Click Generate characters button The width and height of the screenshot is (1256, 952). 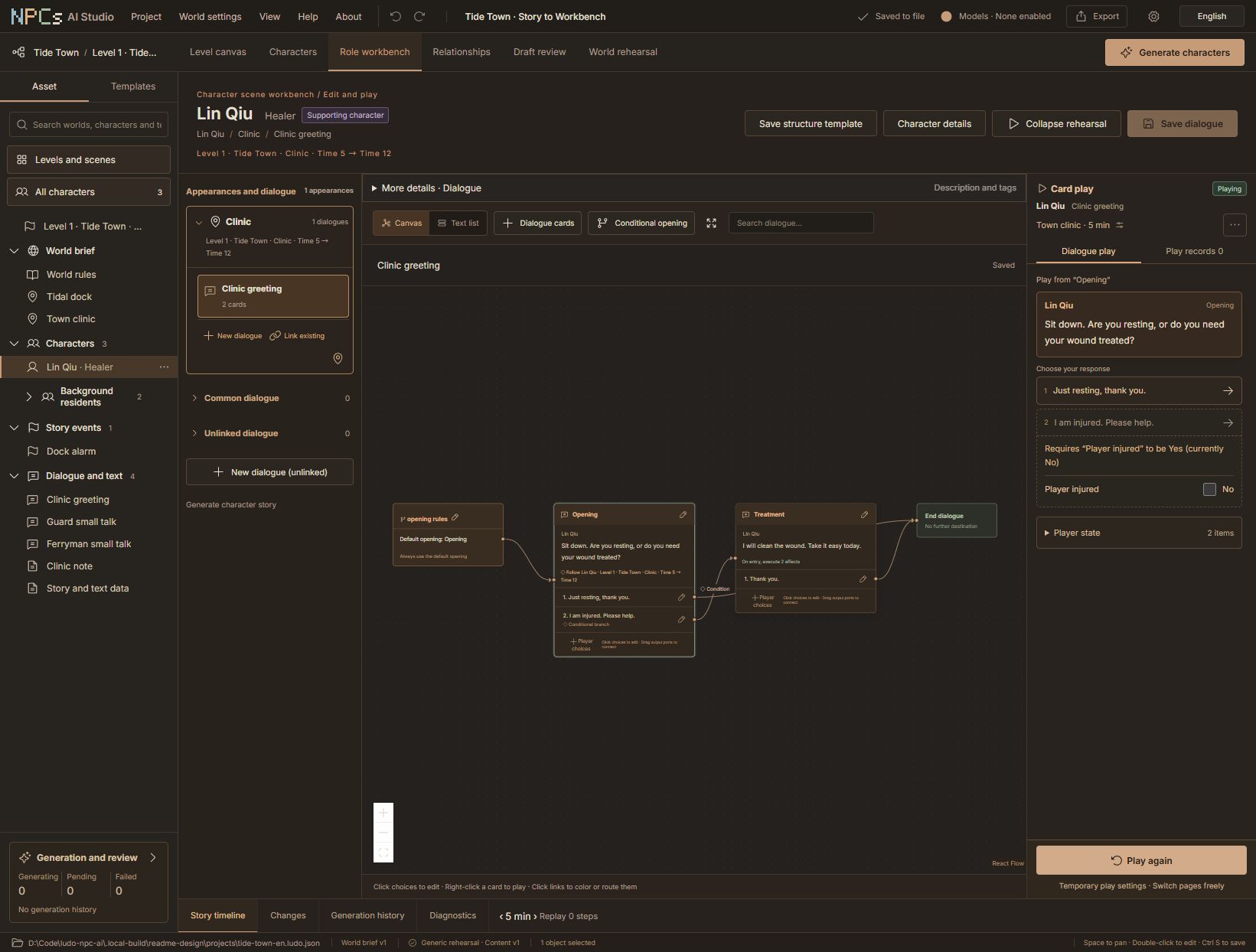coord(1174,52)
